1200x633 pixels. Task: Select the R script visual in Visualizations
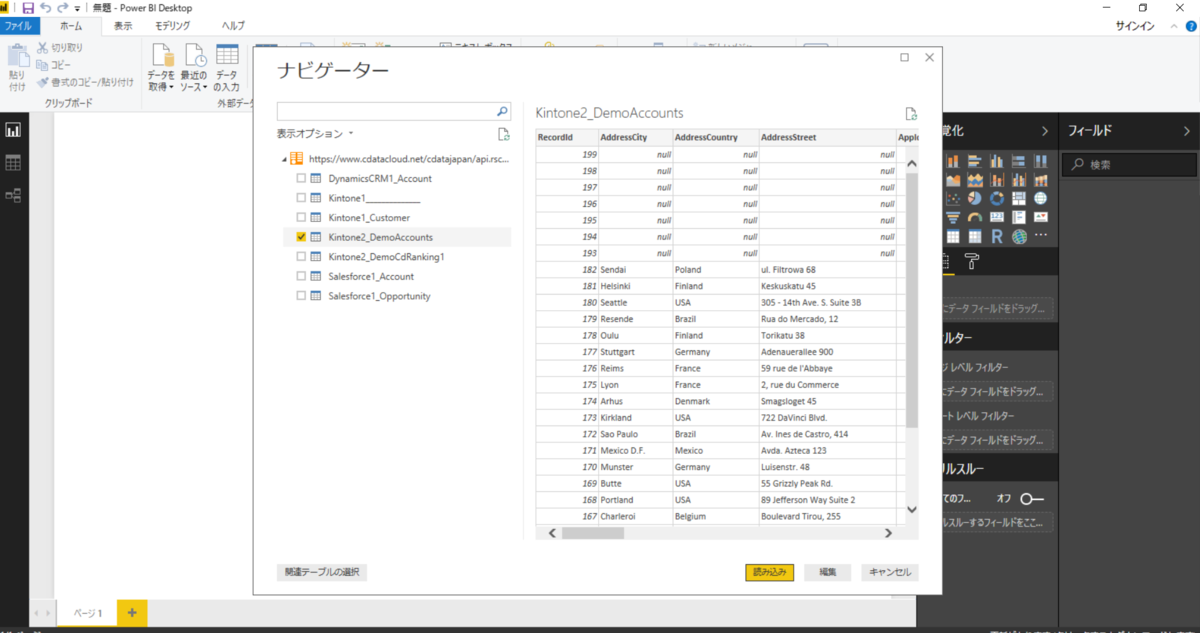tap(998, 235)
